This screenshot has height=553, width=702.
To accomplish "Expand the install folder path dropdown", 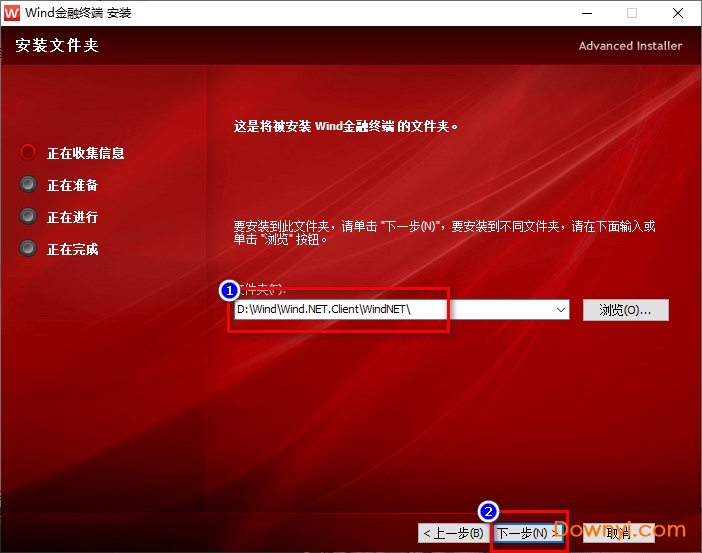I will (x=561, y=310).
